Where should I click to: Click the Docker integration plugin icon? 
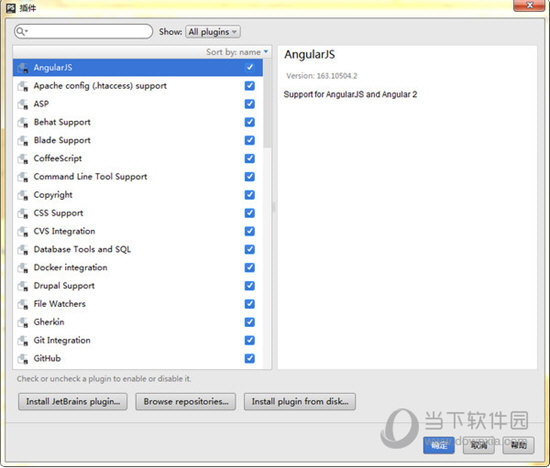(23, 268)
